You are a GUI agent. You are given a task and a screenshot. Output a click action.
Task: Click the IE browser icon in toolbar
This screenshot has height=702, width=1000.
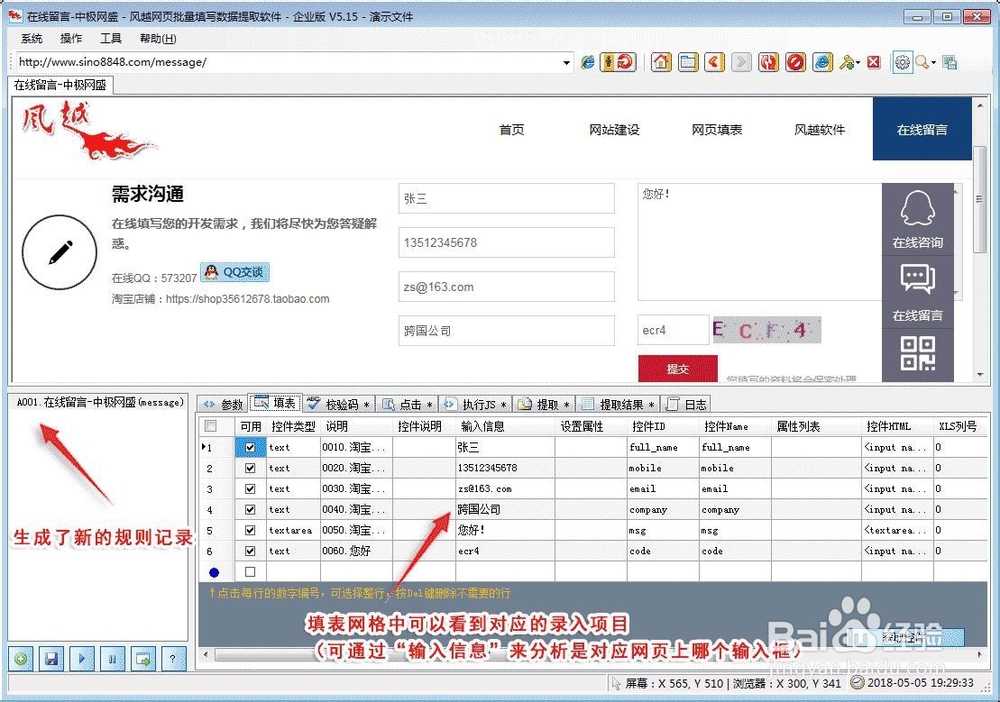823,62
